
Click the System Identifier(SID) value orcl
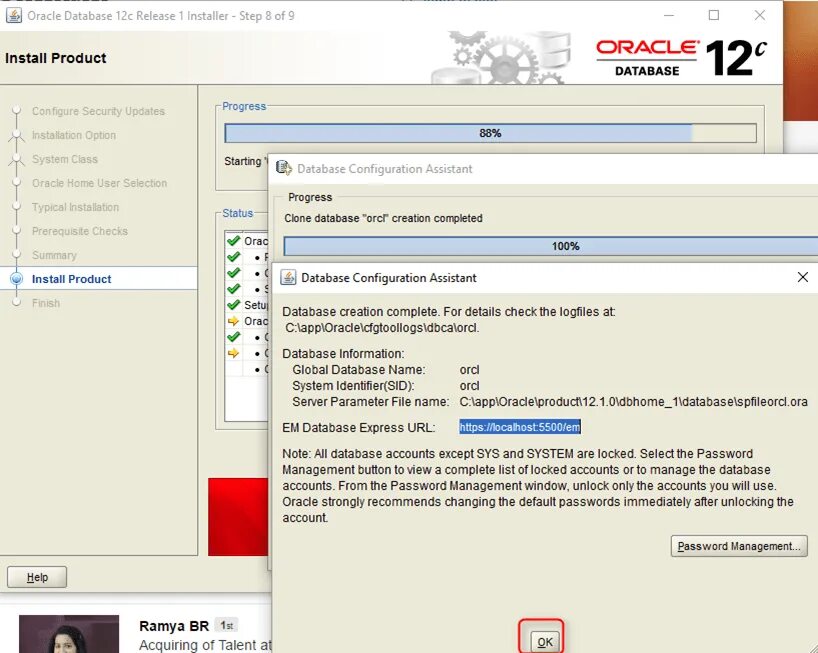469,386
